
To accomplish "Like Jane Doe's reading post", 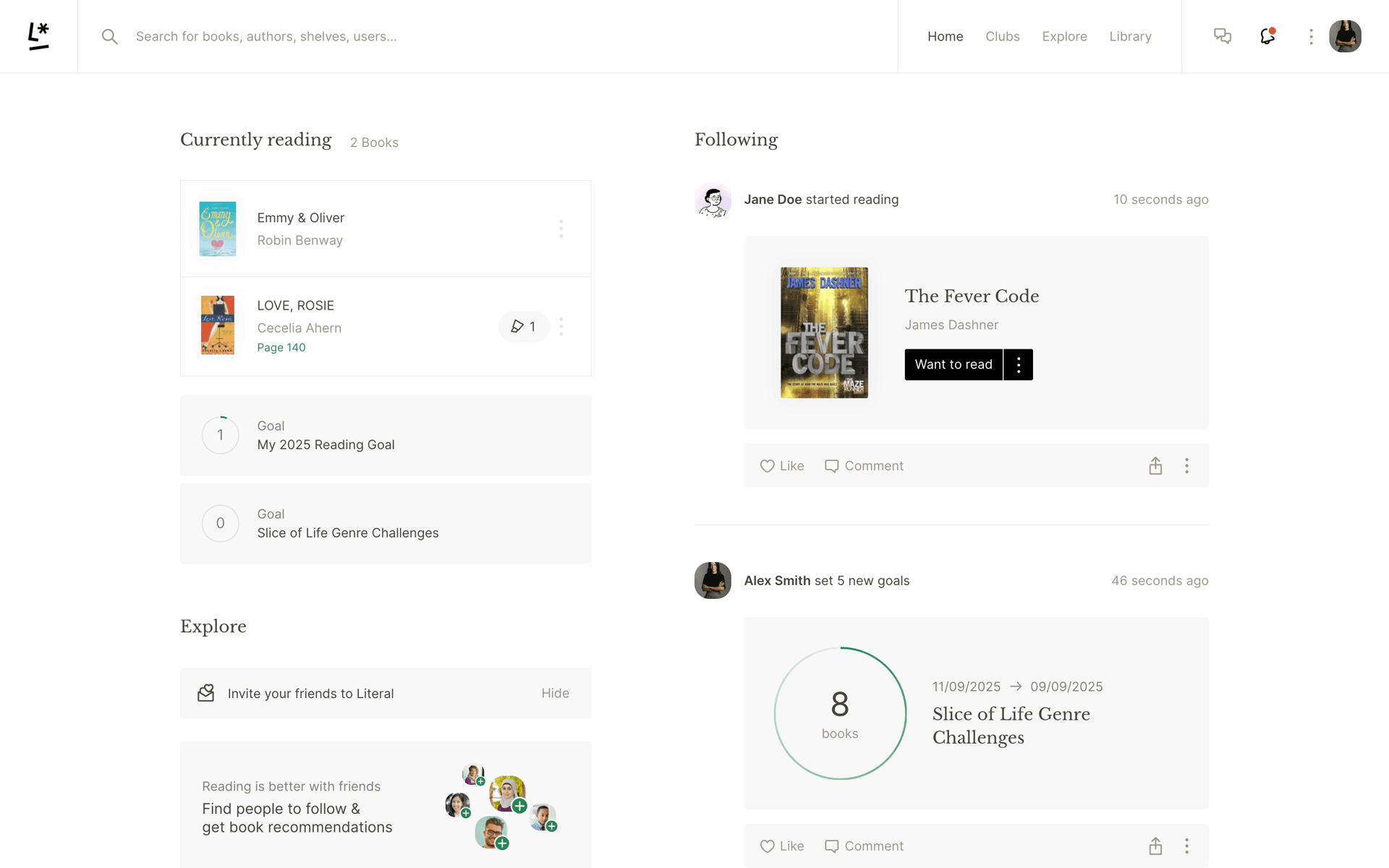I will (x=782, y=466).
